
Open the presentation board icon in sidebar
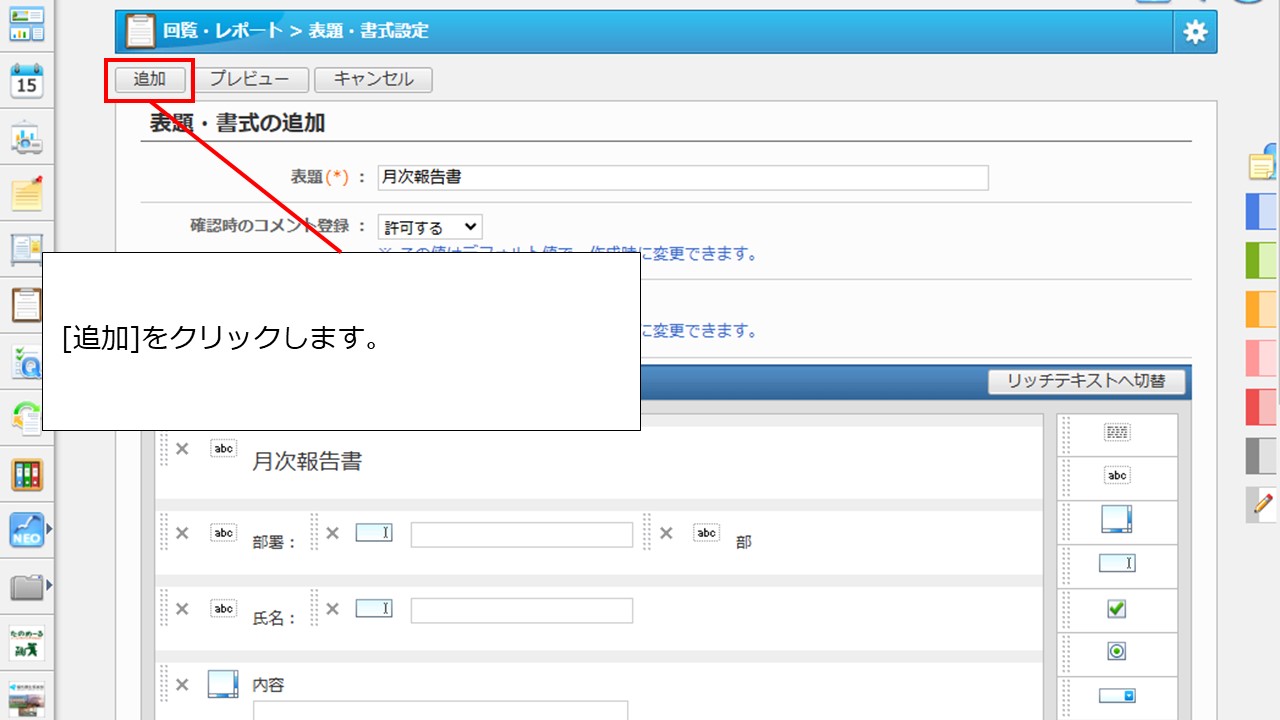click(x=27, y=138)
